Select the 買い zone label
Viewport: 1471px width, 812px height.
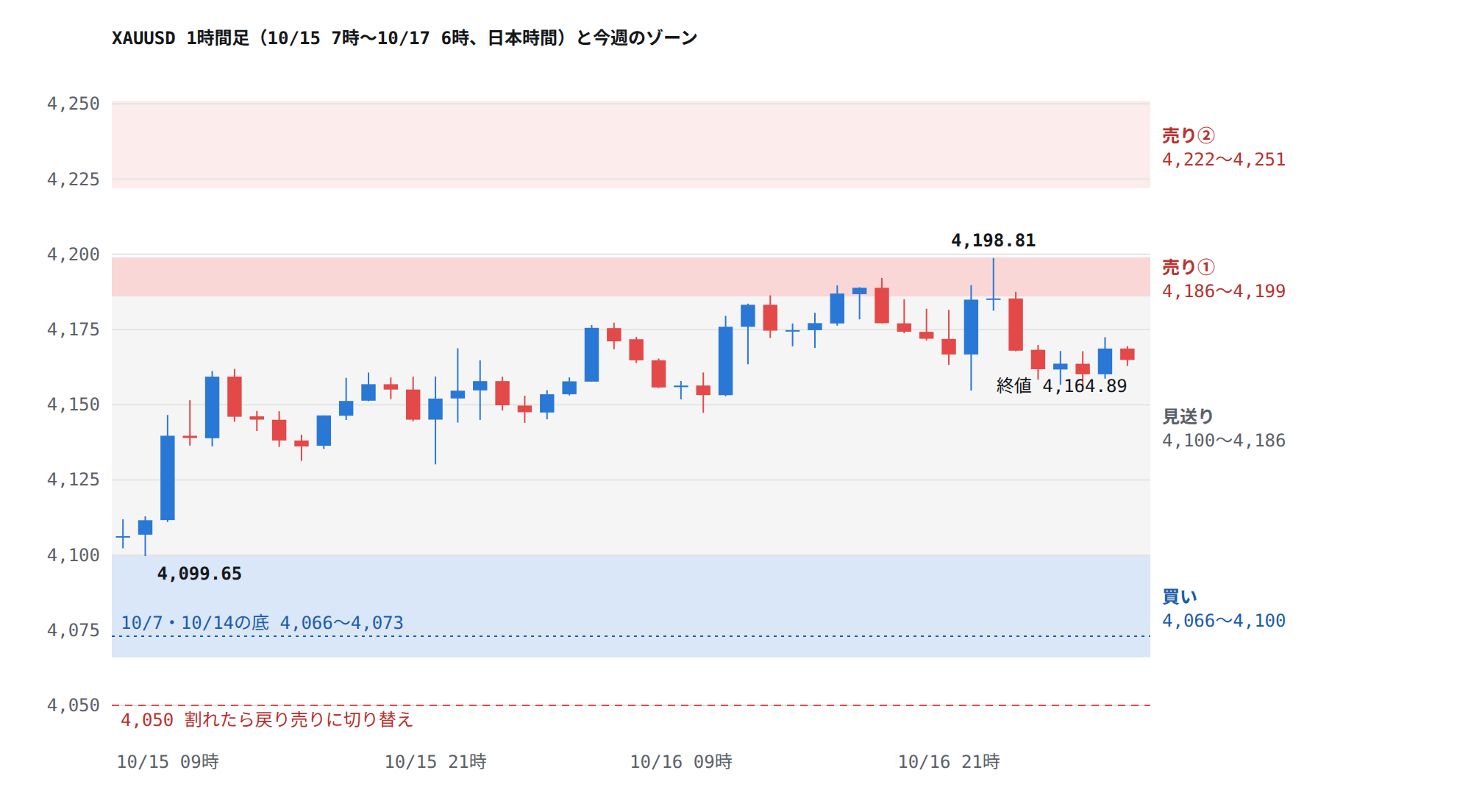(1180, 596)
